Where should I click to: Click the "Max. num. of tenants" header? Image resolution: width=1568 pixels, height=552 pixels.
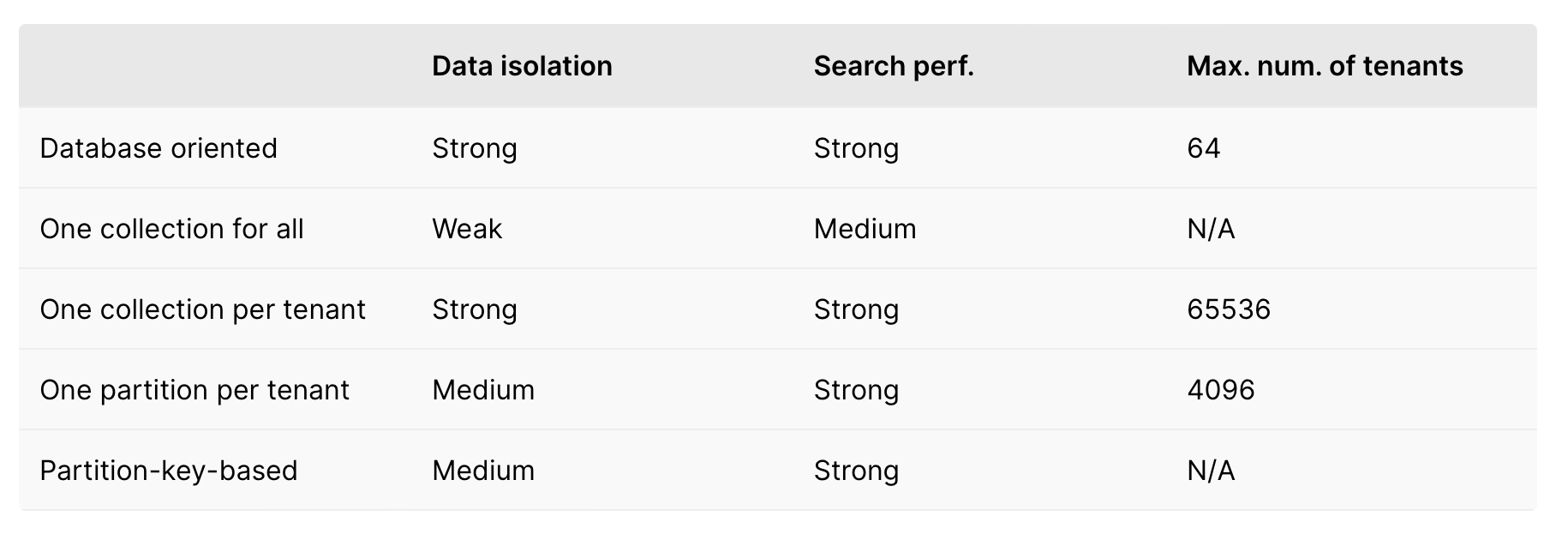1325,66
